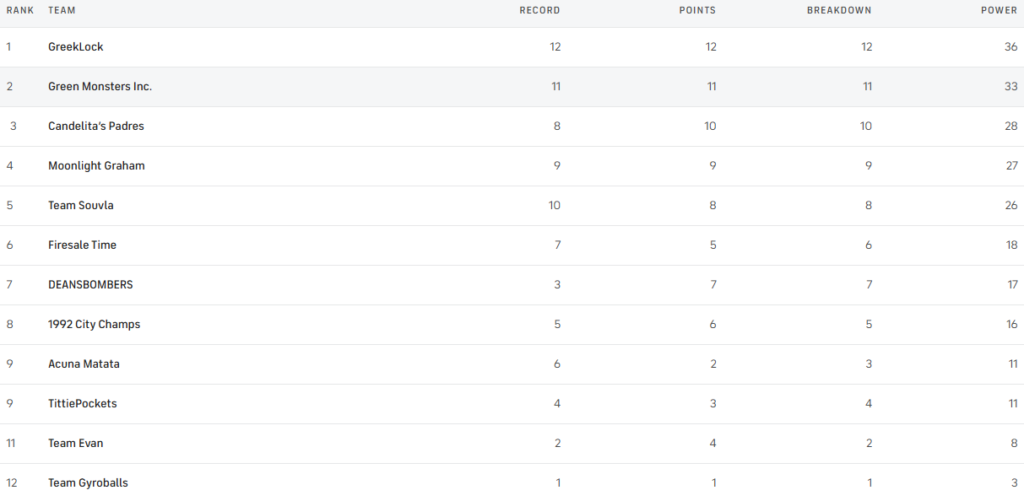Sort standings by POINTS column header
The image size is (1024, 501).
coord(695,10)
